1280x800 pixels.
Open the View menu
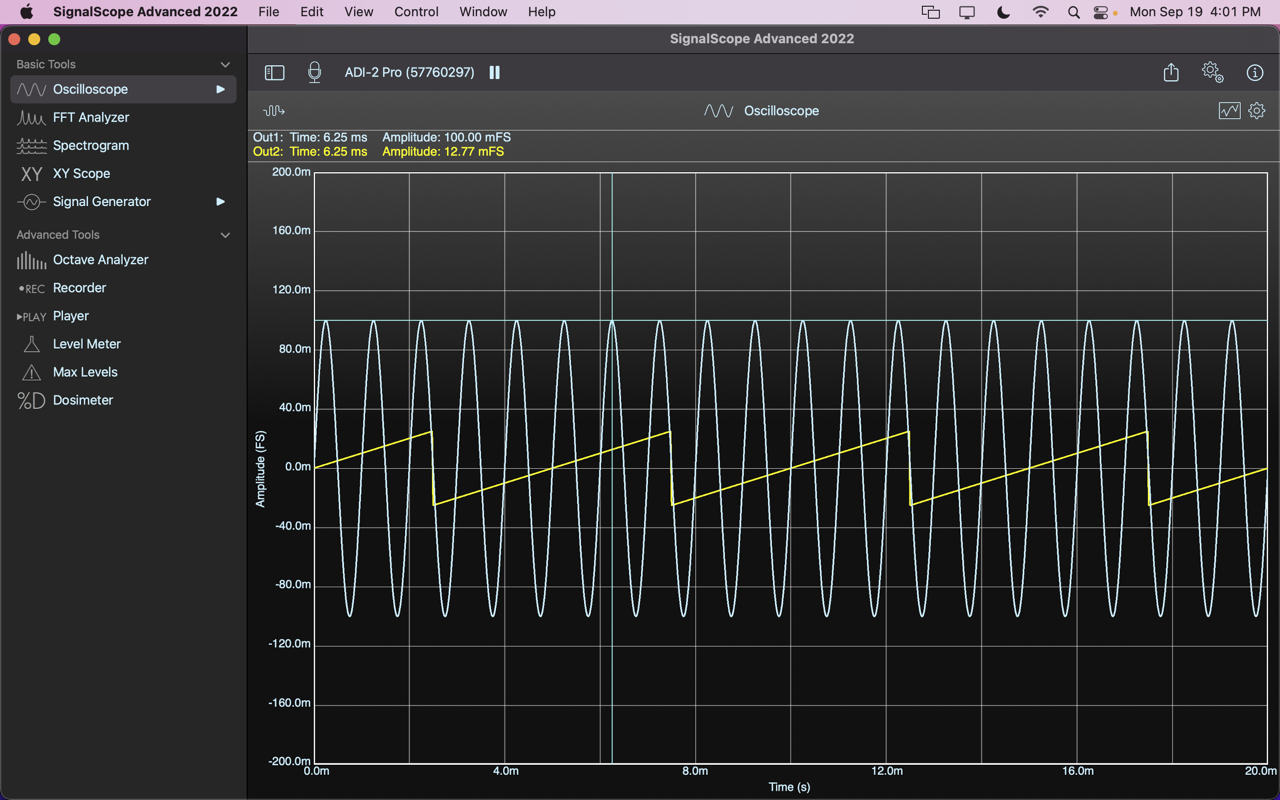coord(358,12)
